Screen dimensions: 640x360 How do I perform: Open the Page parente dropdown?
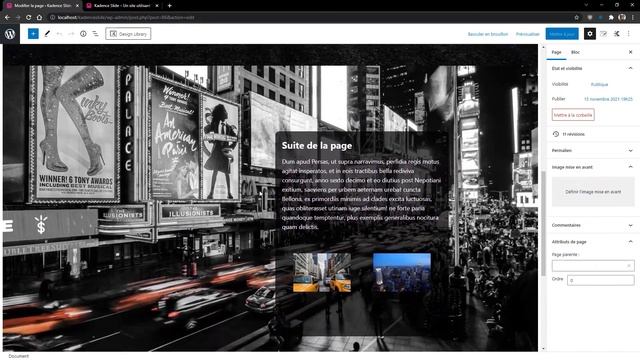tap(593, 266)
